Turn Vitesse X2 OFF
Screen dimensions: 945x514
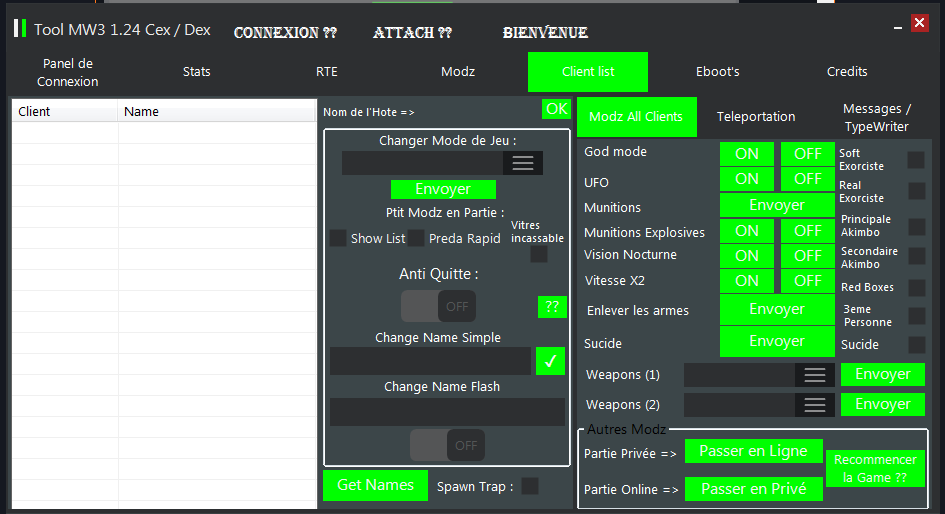click(808, 281)
